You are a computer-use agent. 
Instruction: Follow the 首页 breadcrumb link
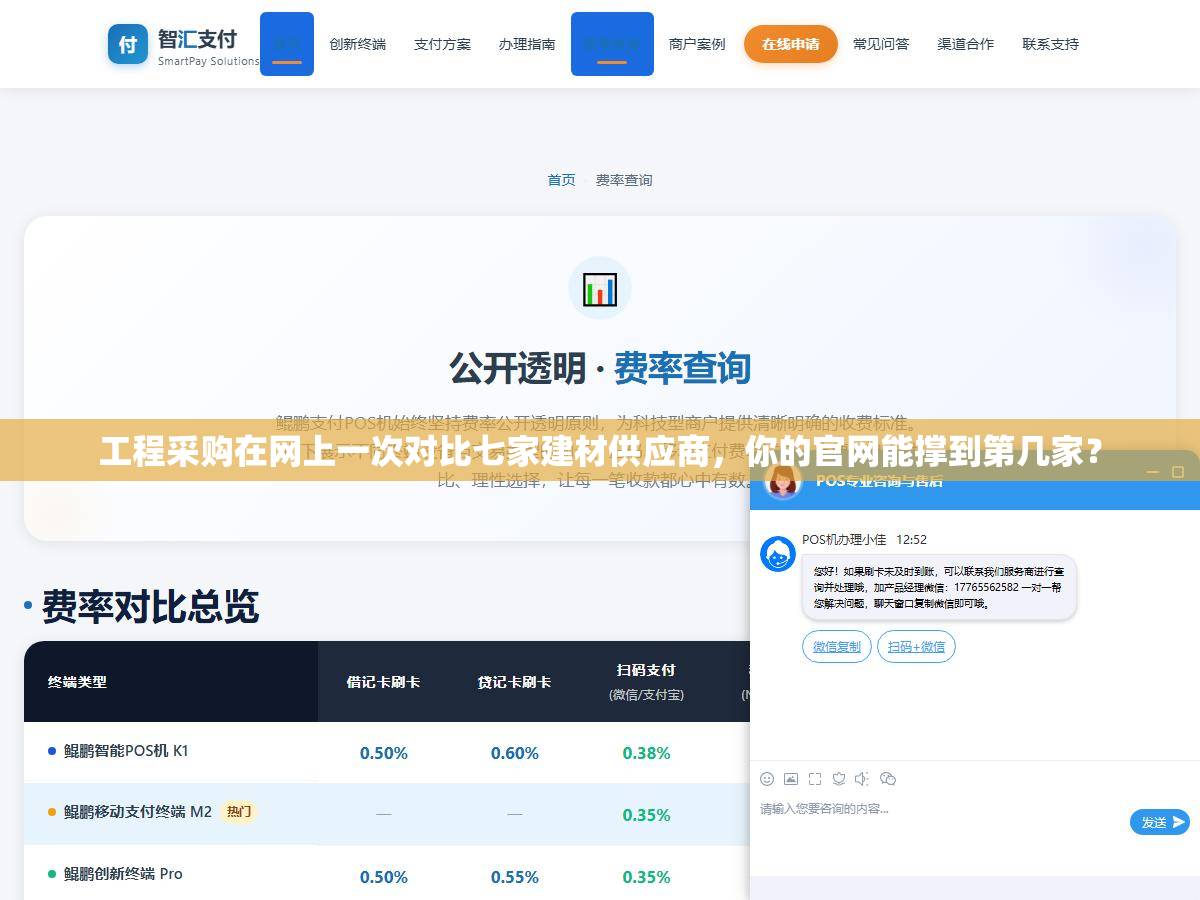561,180
